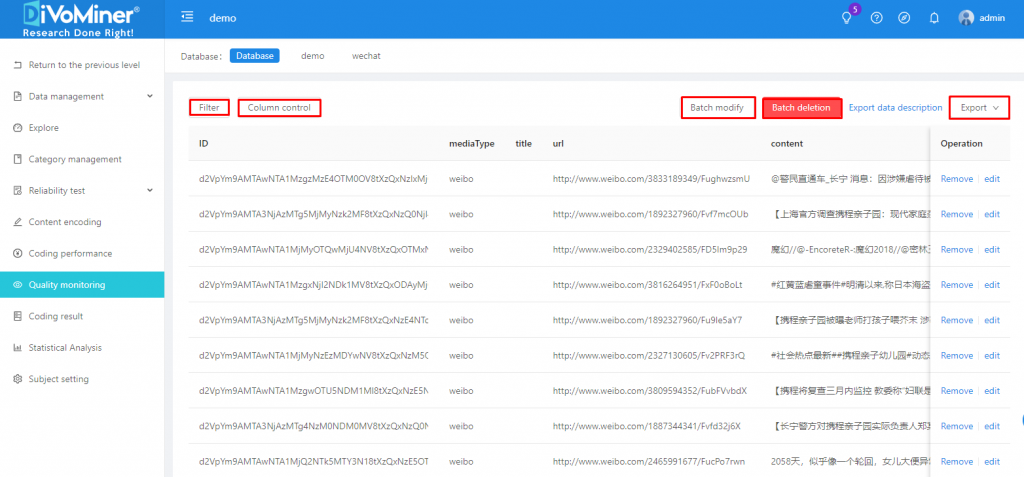Click Remove on the first table row
Screen dimensions: 1024x477
pos(956,179)
